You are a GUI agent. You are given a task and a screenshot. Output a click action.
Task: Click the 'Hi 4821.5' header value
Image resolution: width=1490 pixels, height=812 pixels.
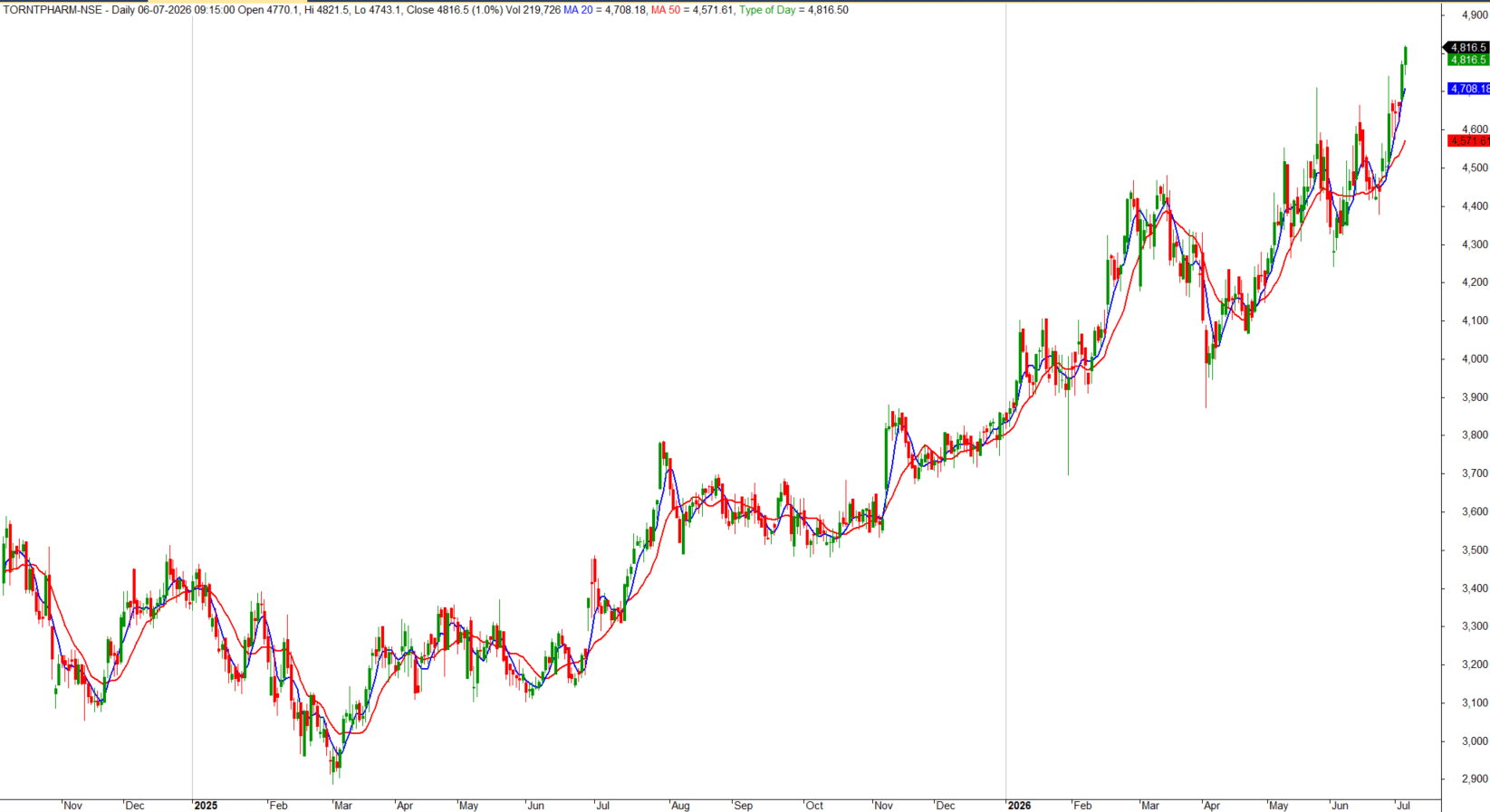coord(326,10)
